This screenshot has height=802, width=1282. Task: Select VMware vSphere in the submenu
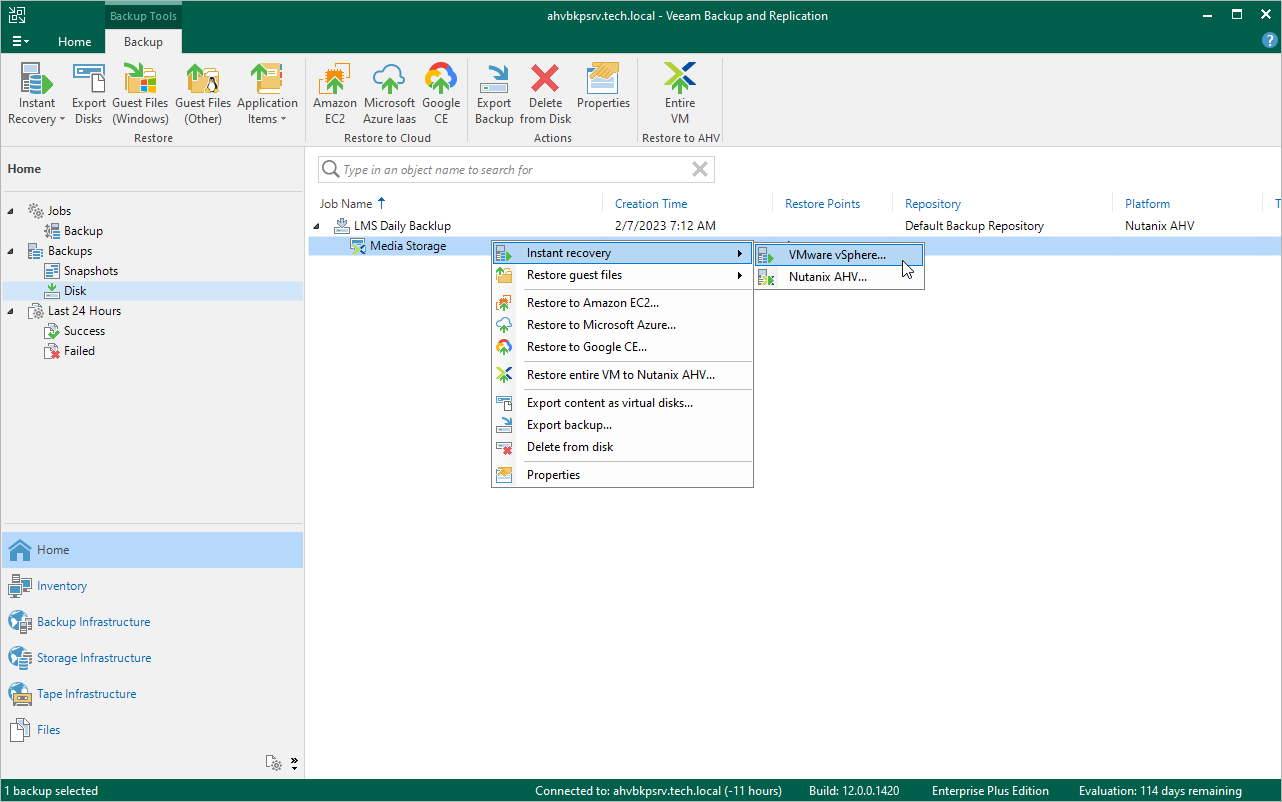[839, 255]
